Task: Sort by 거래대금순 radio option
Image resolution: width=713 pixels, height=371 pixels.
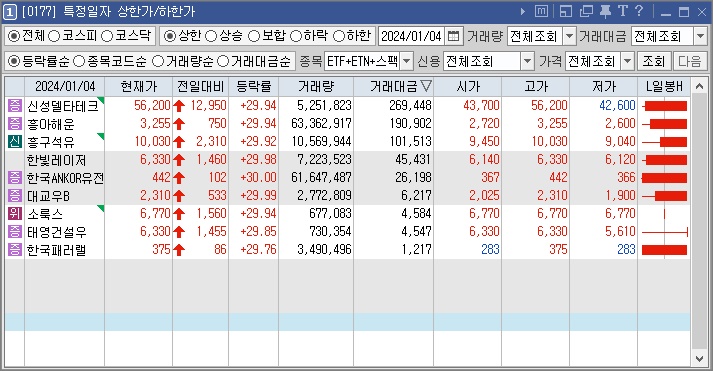Action: tap(223, 61)
